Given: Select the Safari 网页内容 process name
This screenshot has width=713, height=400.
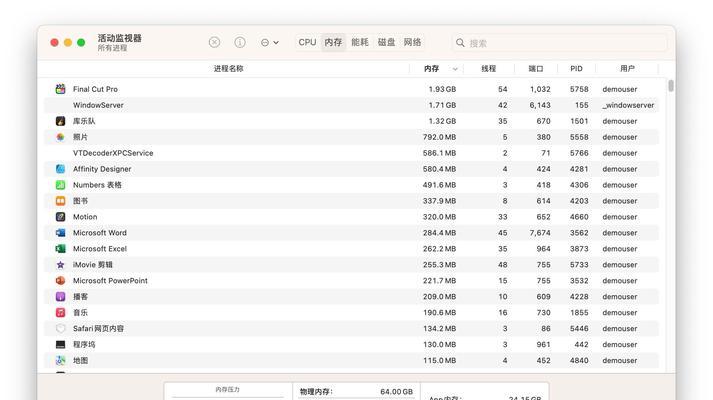Looking at the screenshot, I should click(x=98, y=328).
